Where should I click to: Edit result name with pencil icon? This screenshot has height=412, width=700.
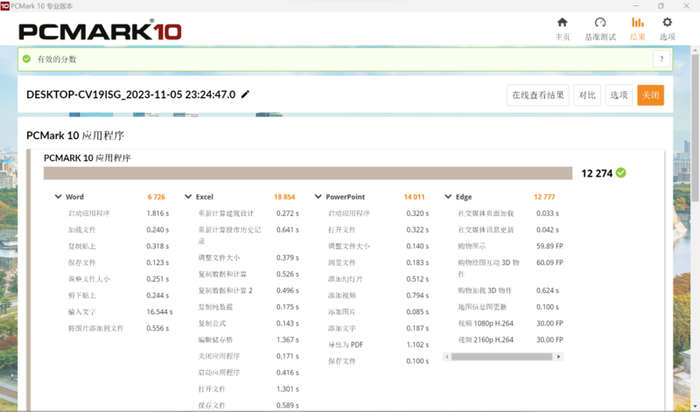click(x=245, y=94)
